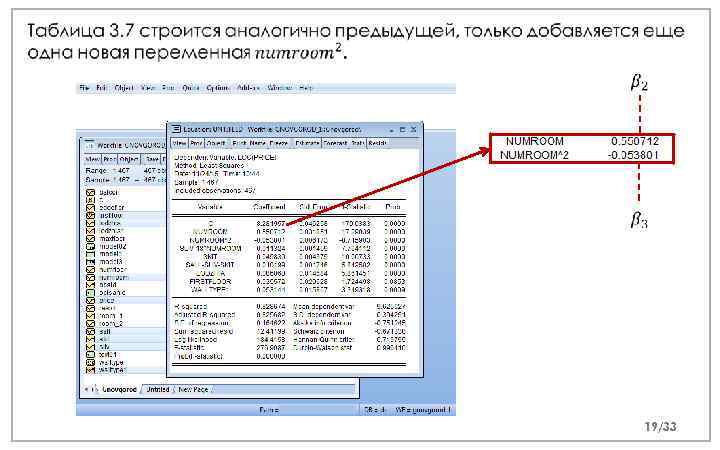Image resolution: width=720 pixels, height=450 pixels.
Task: Select the series icon beside numfloor
Action: 90,270
